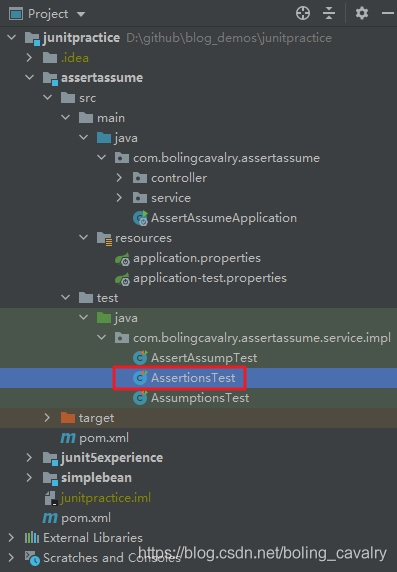Click the controller package icon
Viewport: 397px width, 572px height.
[x=140, y=178]
